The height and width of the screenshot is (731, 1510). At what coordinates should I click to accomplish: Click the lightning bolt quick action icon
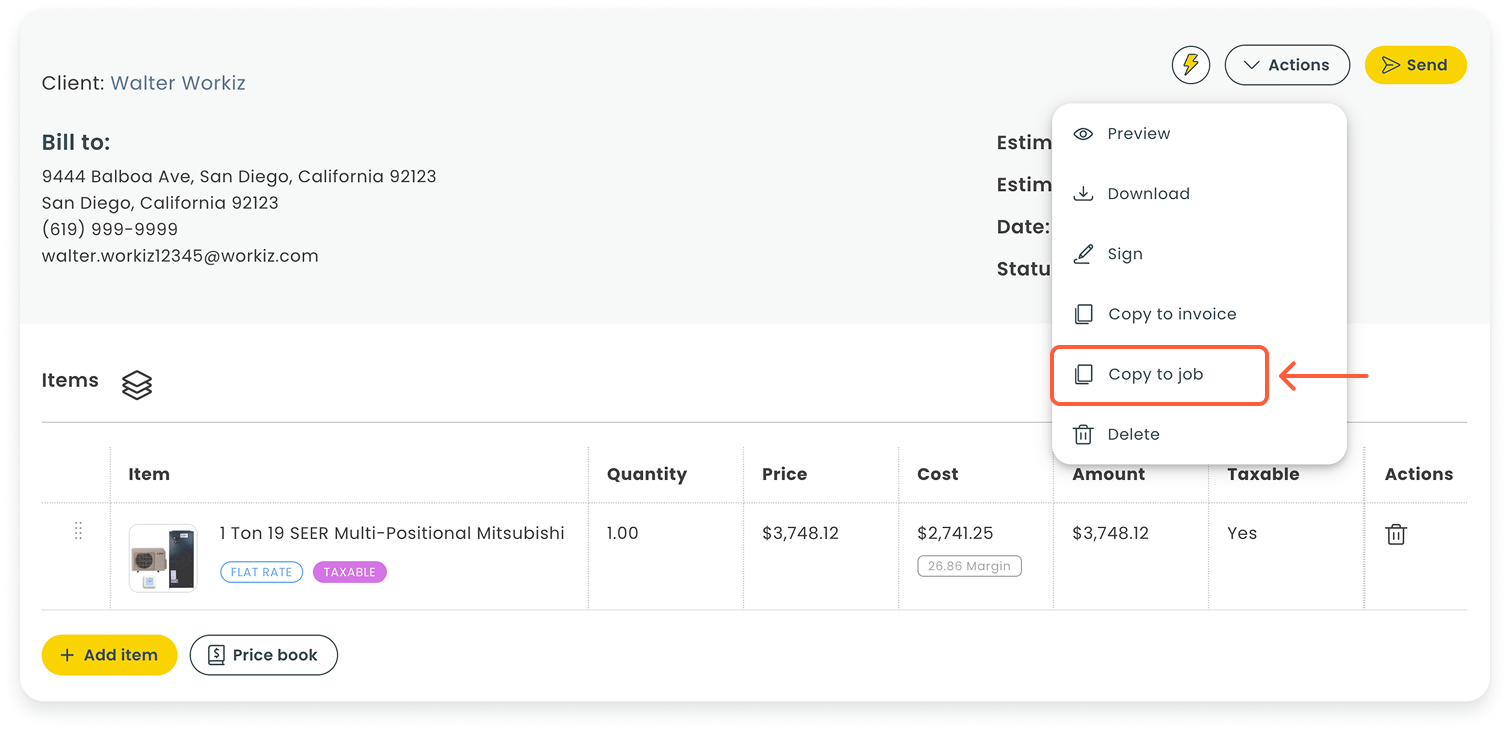[x=1190, y=65]
